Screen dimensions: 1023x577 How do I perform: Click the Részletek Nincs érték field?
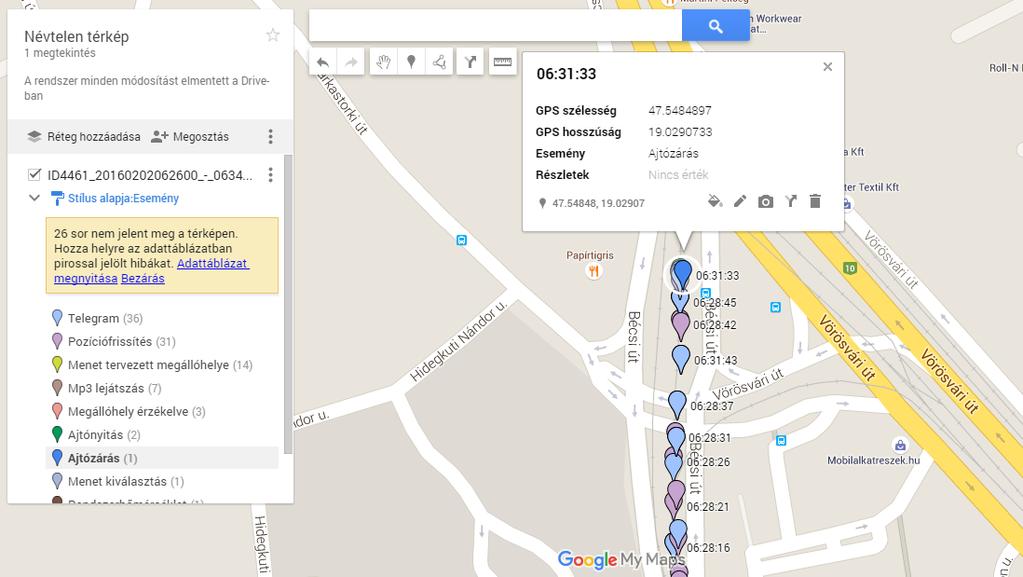pos(678,175)
